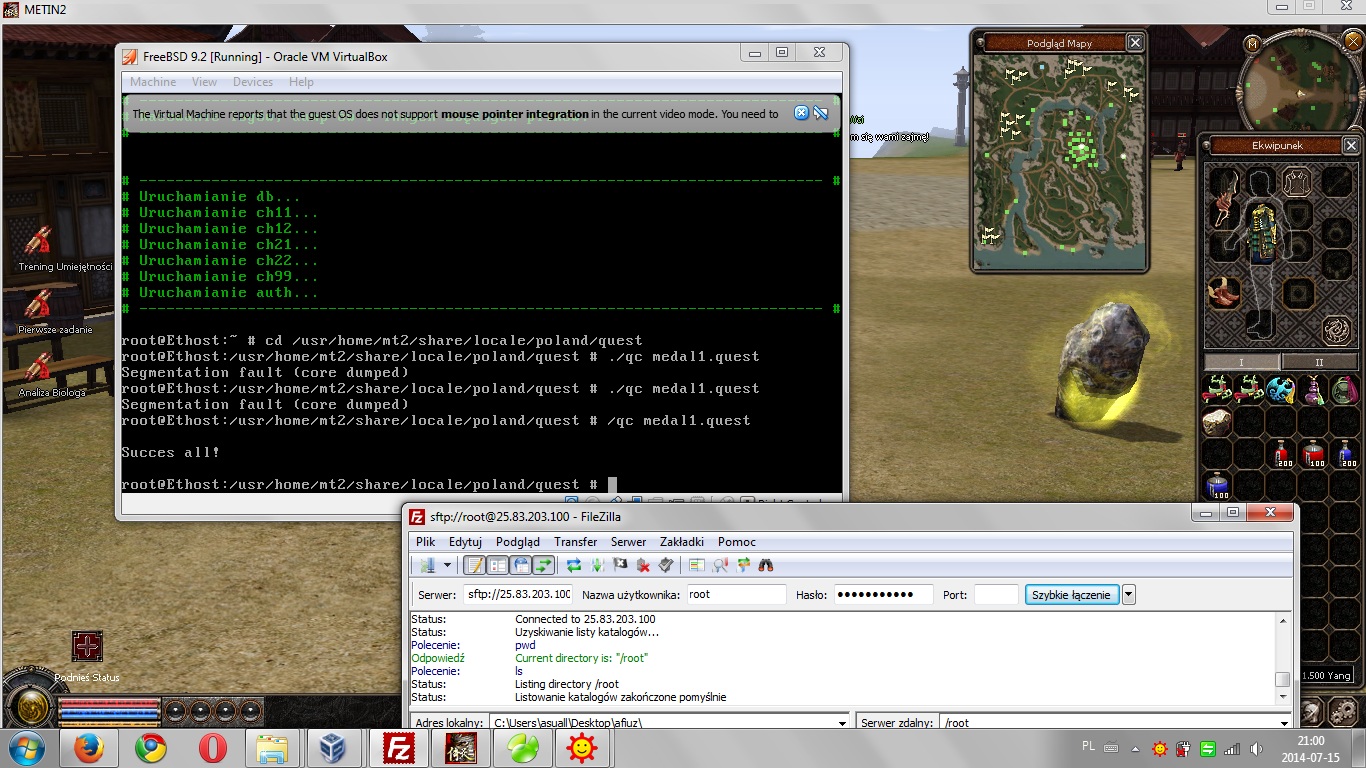The image size is (1366, 768).
Task: Open Trening Umiejętności quest scroll
Action: tap(39, 240)
